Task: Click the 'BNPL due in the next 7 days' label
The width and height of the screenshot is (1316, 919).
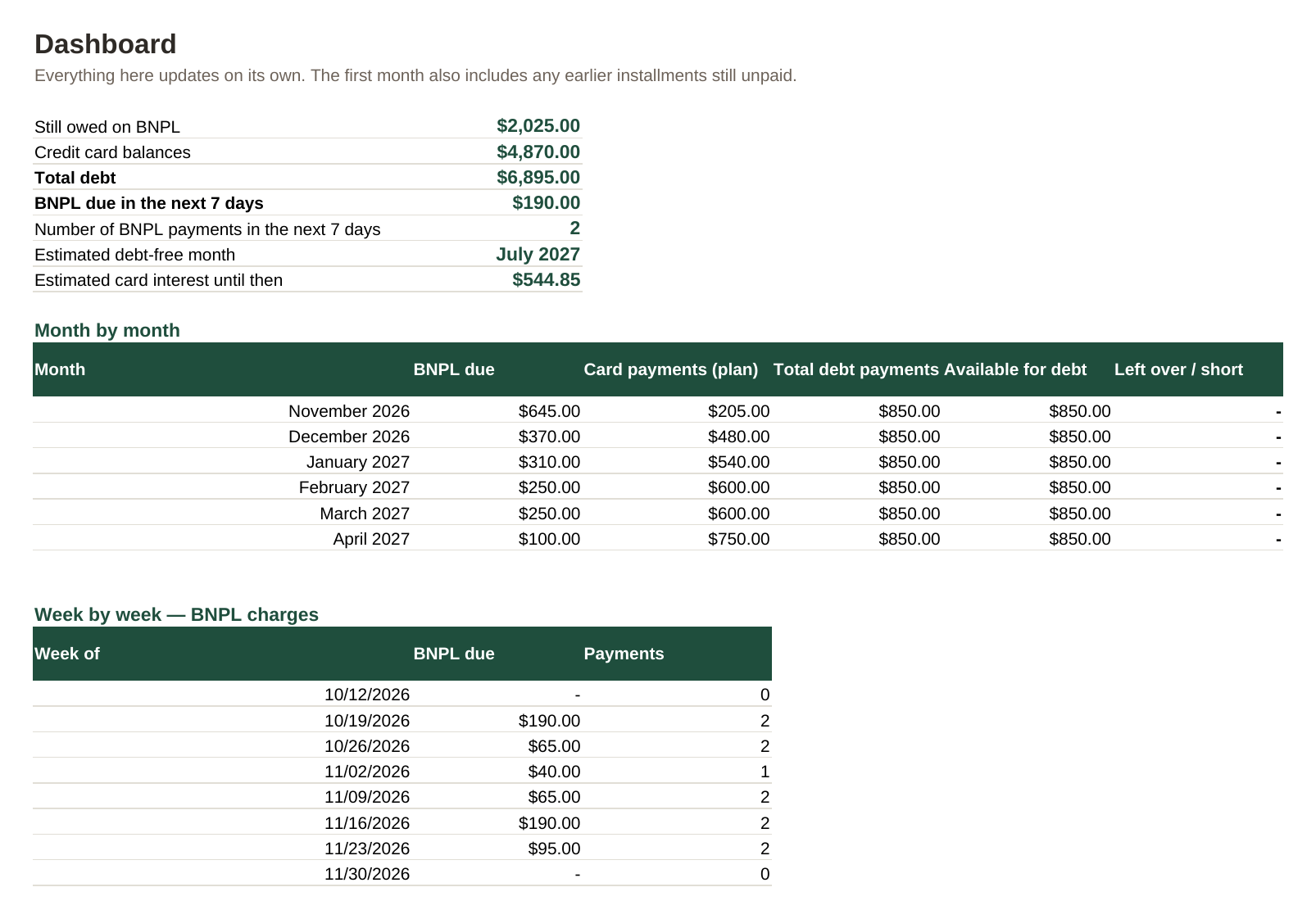Action: point(149,203)
